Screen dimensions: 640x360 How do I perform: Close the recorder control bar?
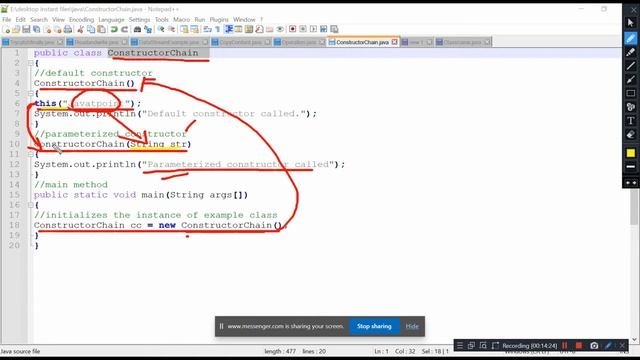[622, 345]
